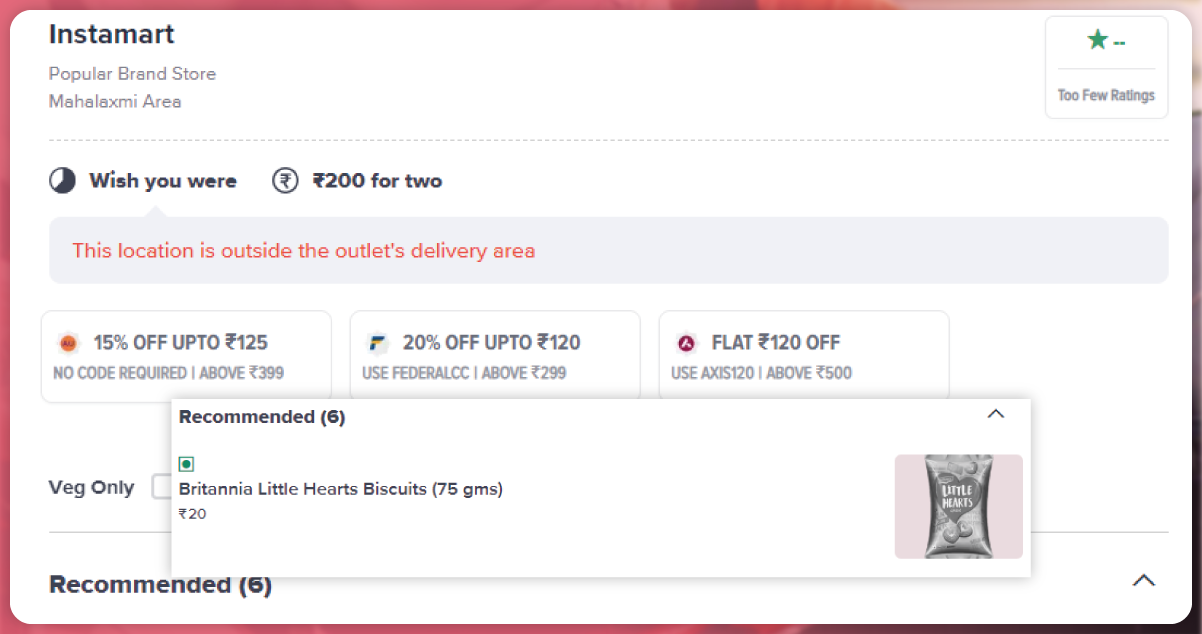Select the bottom Recommended (6) heading
This screenshot has height=634, width=1202.
click(x=160, y=585)
